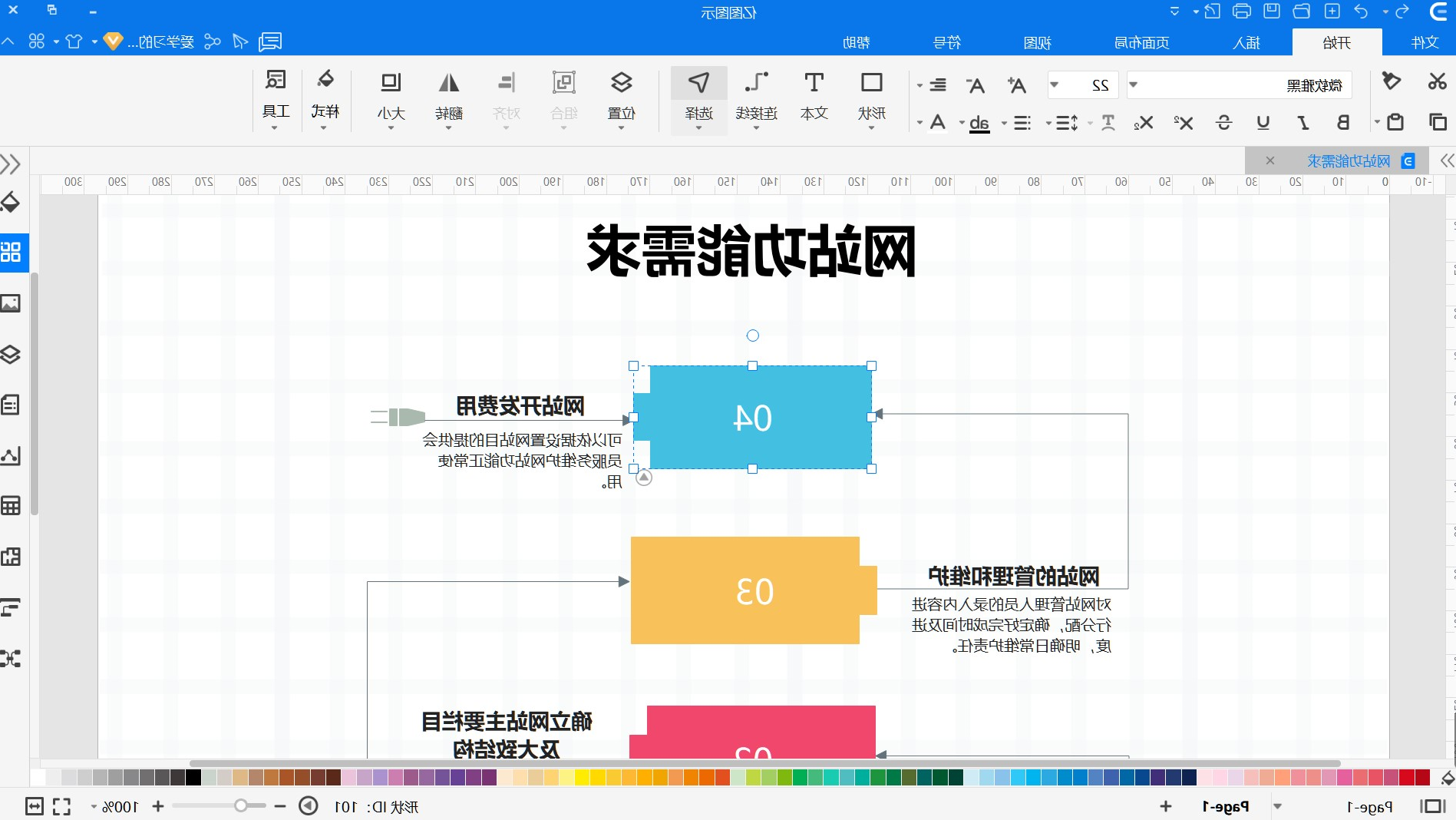Click the zoom in plus button
Screen dimensions: 1456x820
point(158,806)
